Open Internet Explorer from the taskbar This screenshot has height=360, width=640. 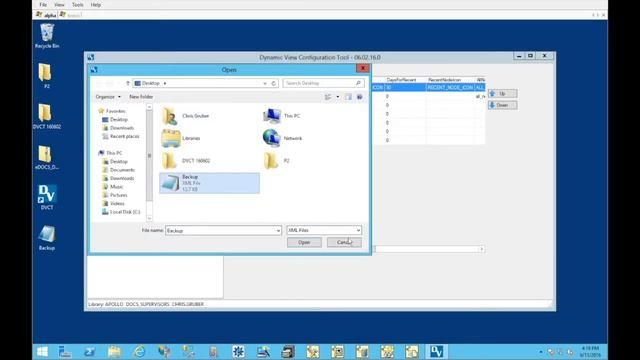[140, 351]
